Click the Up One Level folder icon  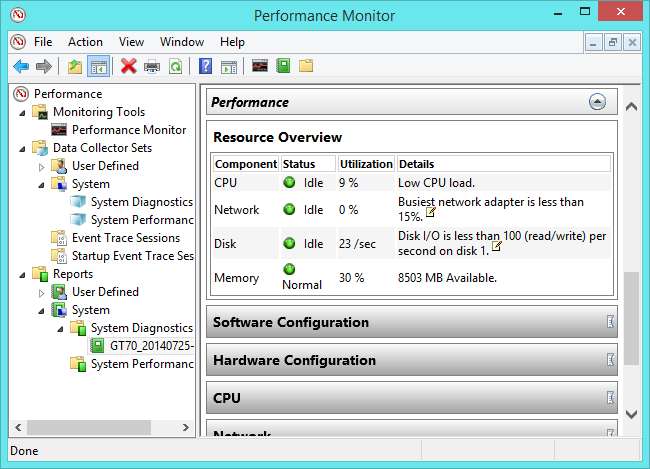[x=74, y=66]
